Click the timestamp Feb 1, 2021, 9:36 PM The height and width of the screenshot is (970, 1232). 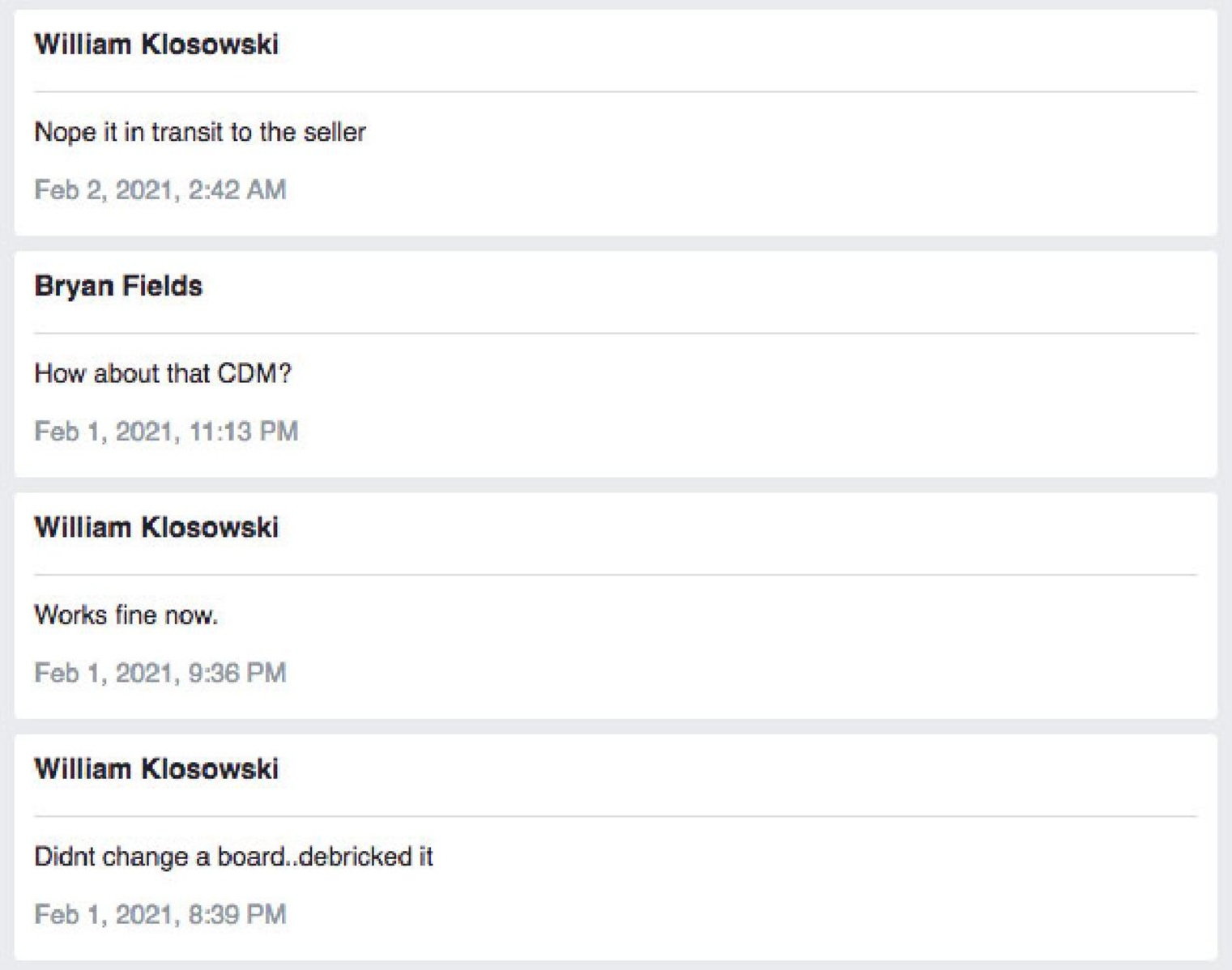[x=160, y=673]
